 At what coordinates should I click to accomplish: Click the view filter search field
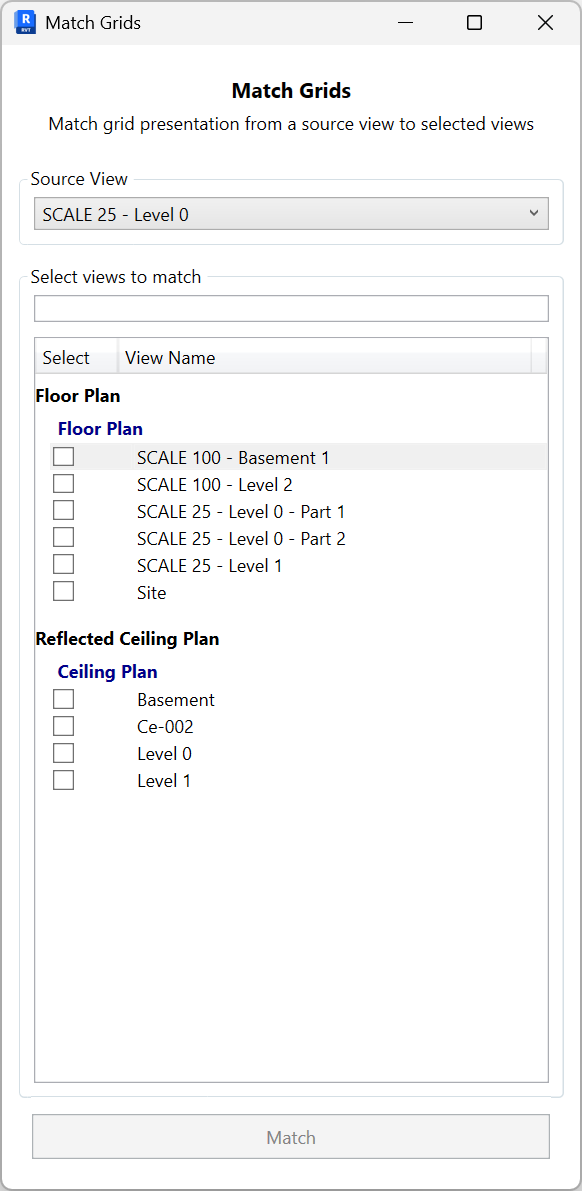pos(291,308)
